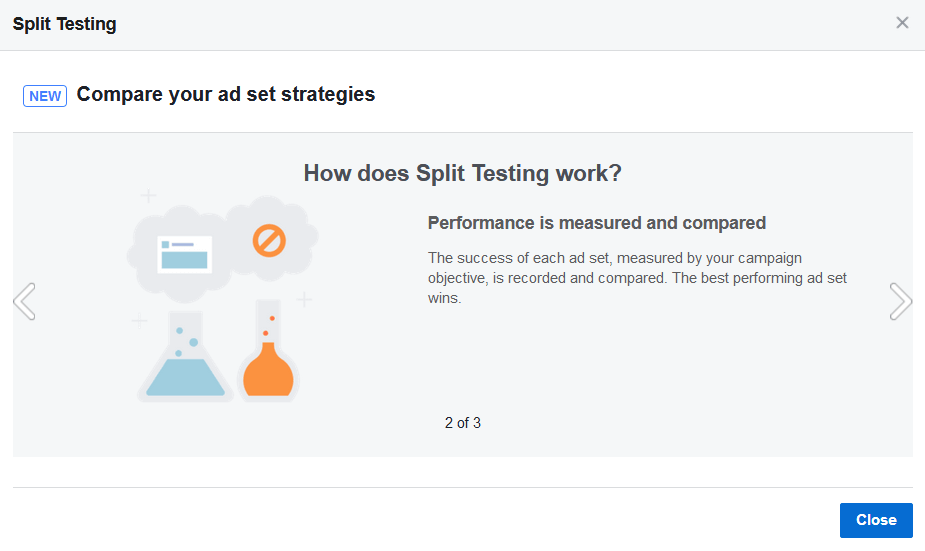Click the plus sparkle left of blue flask
Viewport: 925px width, 551px height.
tap(139, 320)
